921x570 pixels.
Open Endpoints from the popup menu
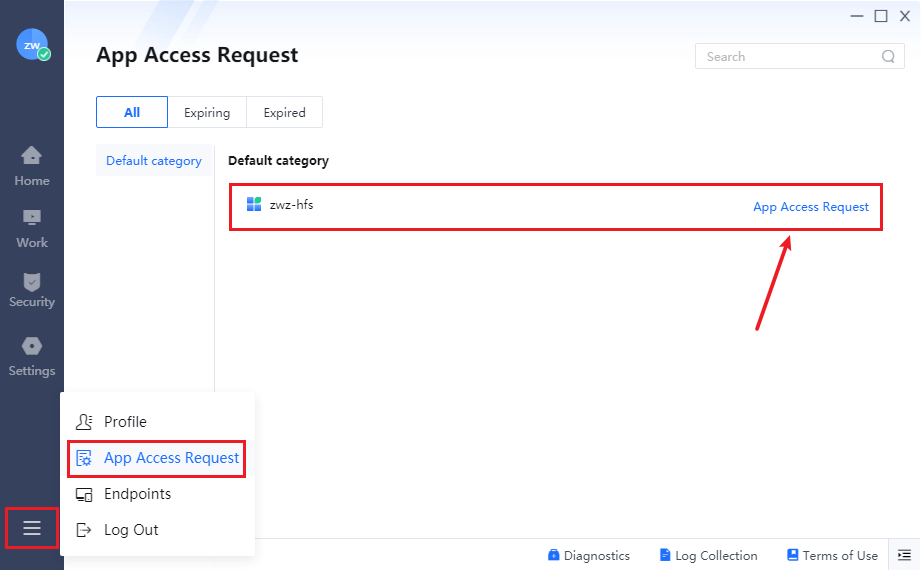[123, 494]
